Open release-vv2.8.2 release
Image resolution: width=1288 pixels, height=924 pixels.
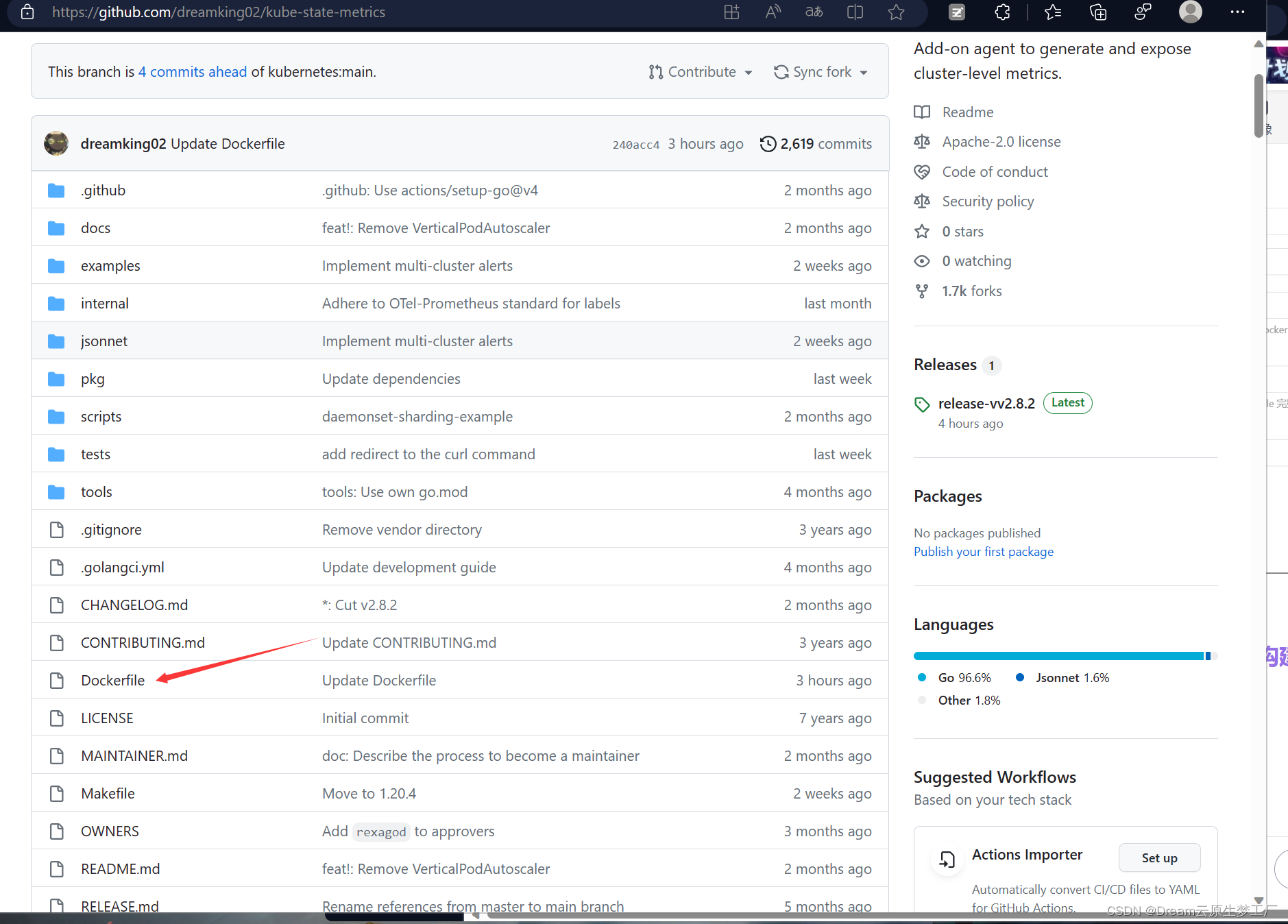tap(986, 404)
